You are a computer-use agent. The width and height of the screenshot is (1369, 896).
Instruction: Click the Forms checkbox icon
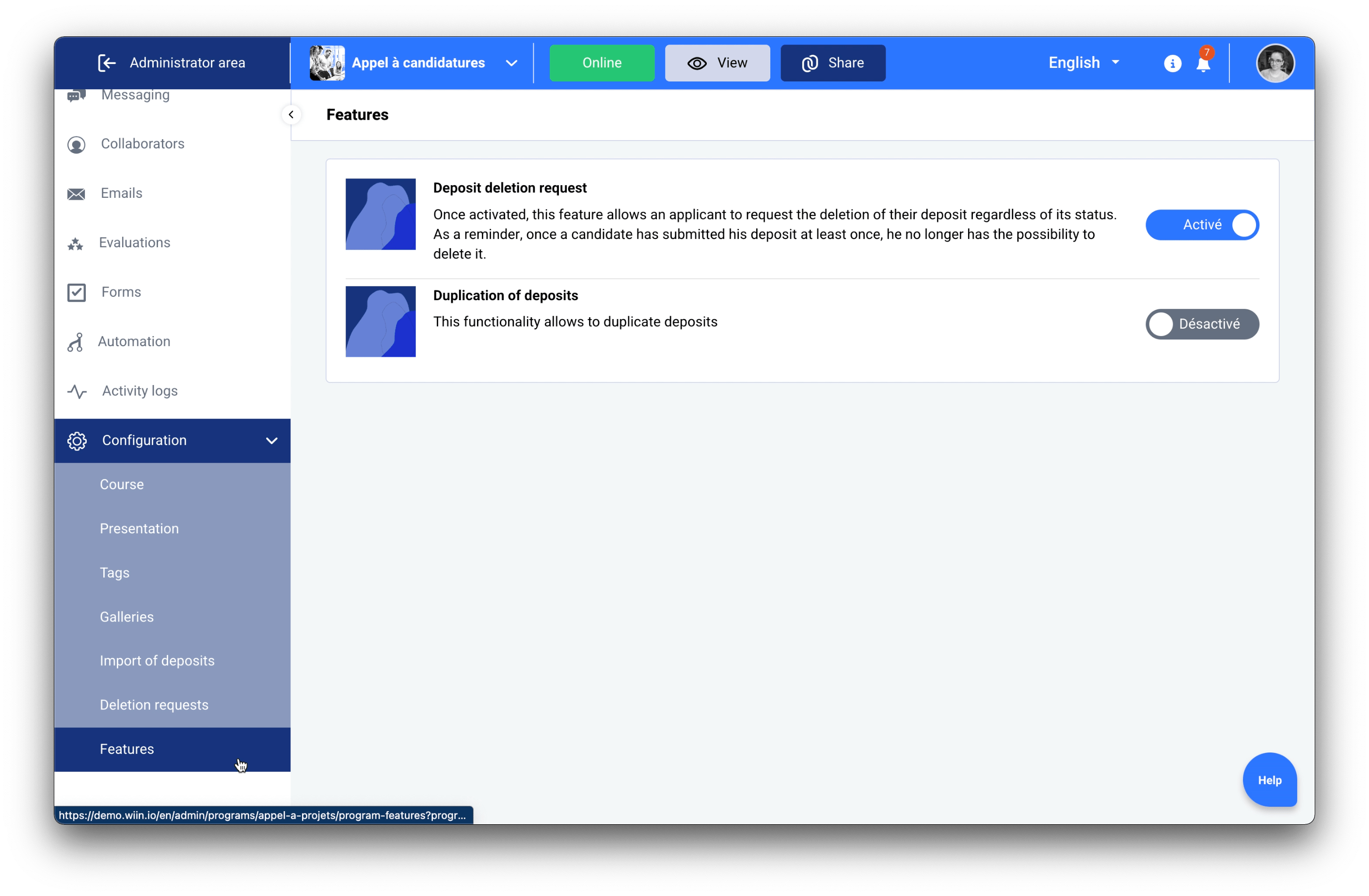[77, 292]
